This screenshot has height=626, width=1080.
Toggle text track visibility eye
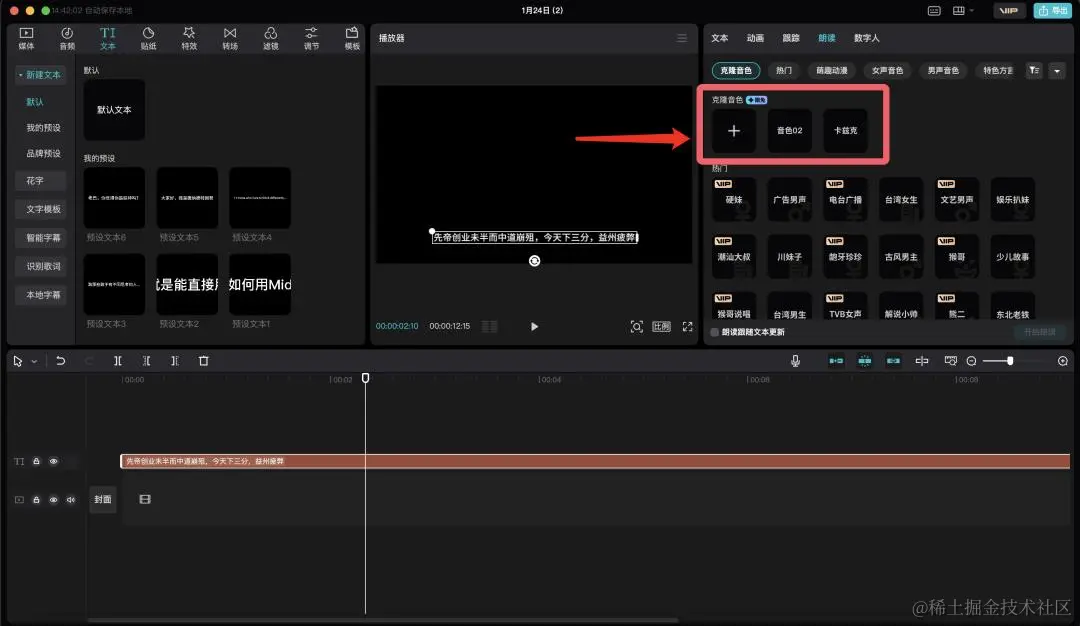(x=53, y=461)
